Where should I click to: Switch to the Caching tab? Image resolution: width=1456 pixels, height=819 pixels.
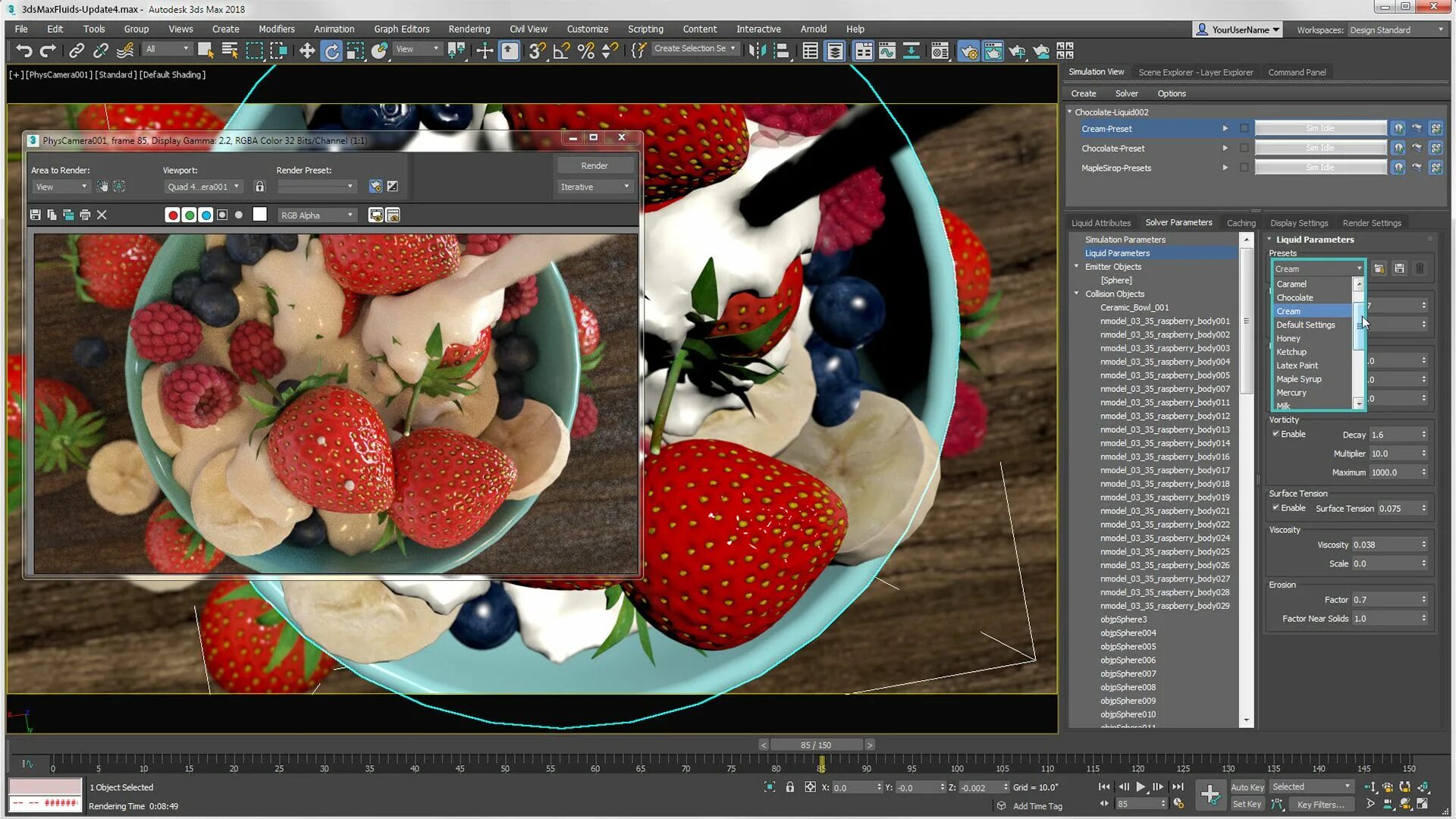tap(1241, 223)
